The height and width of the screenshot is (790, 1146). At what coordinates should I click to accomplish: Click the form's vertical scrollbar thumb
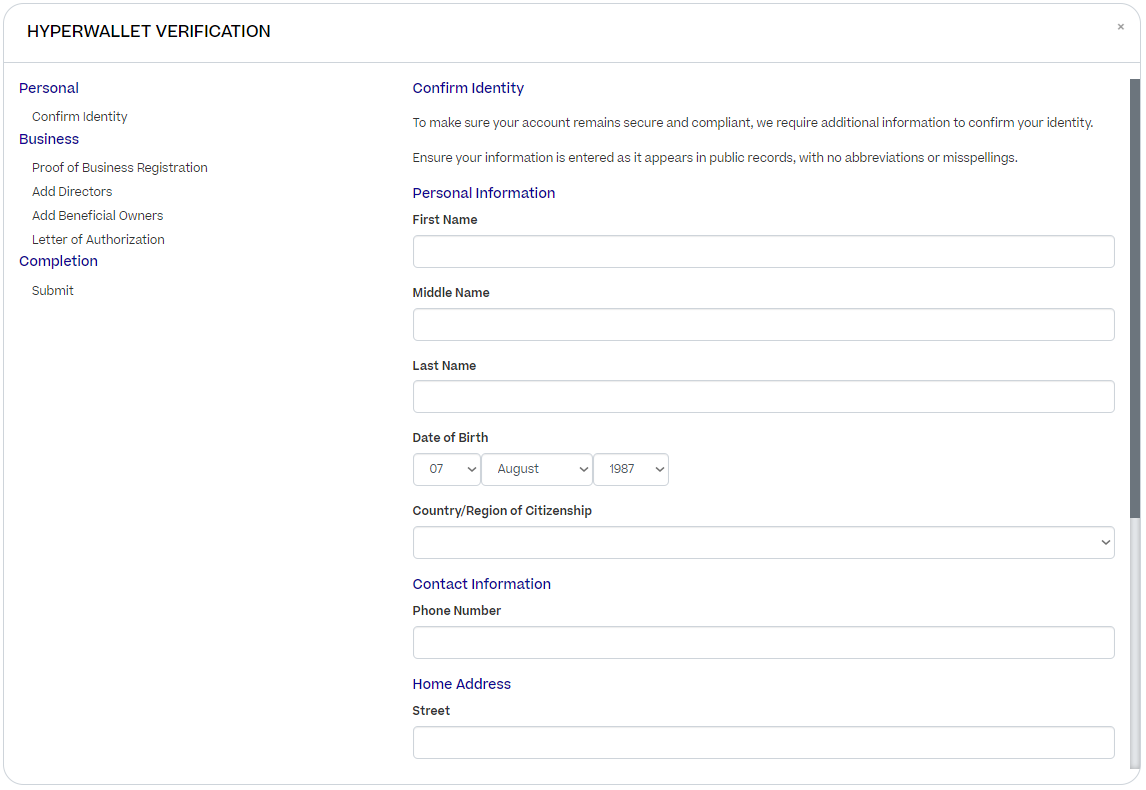(1134, 298)
